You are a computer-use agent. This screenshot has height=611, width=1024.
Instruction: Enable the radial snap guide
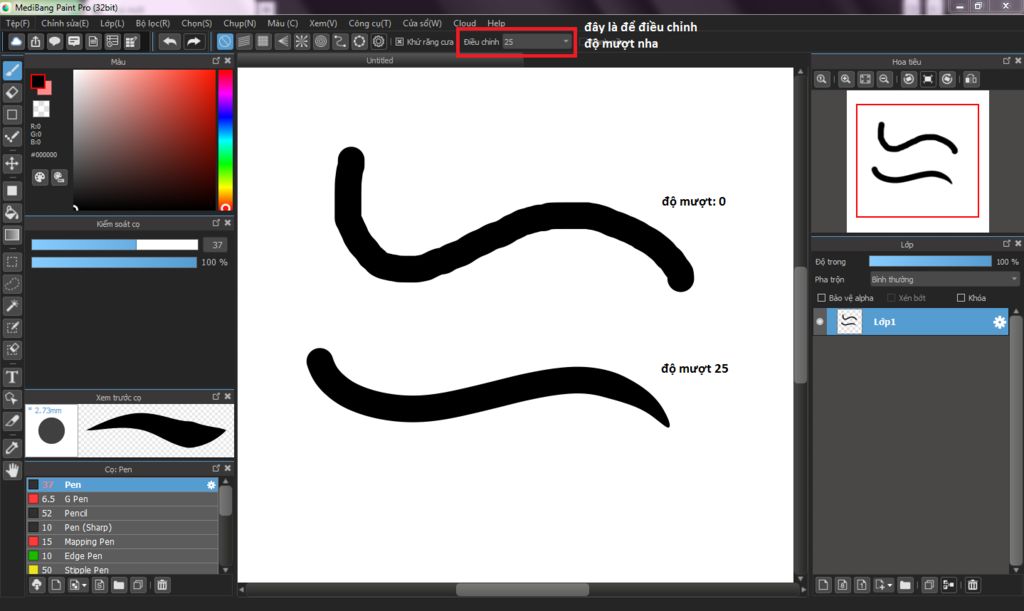click(x=302, y=42)
